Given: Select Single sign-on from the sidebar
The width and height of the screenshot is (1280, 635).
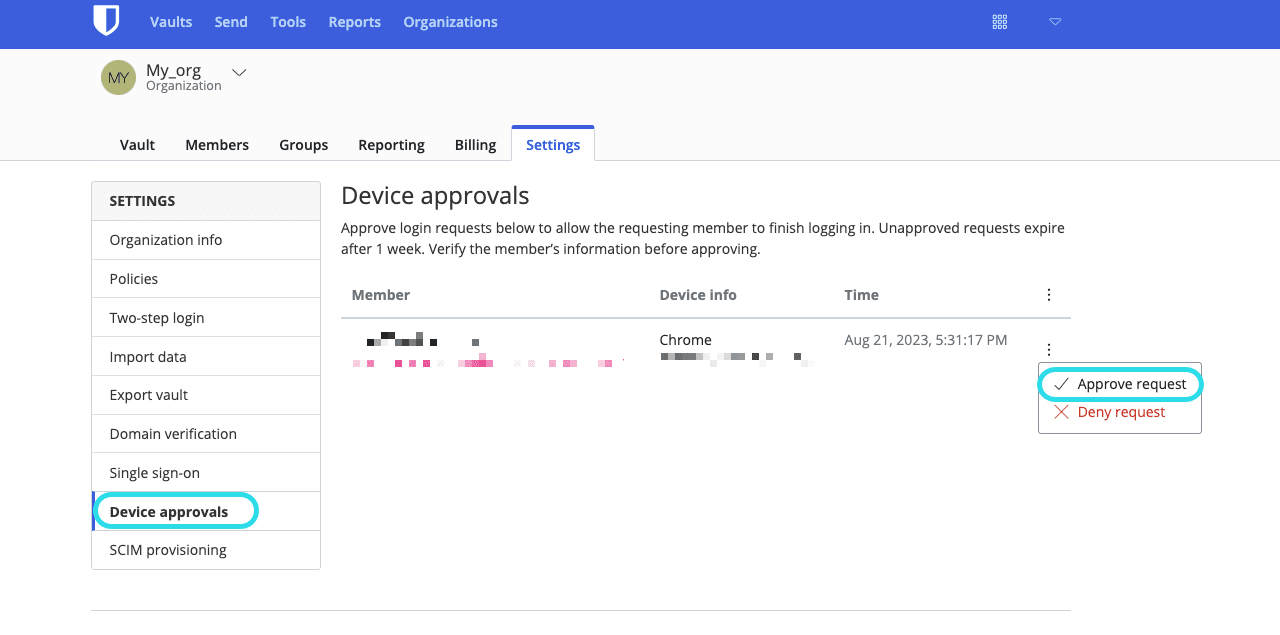Looking at the screenshot, I should [157, 472].
